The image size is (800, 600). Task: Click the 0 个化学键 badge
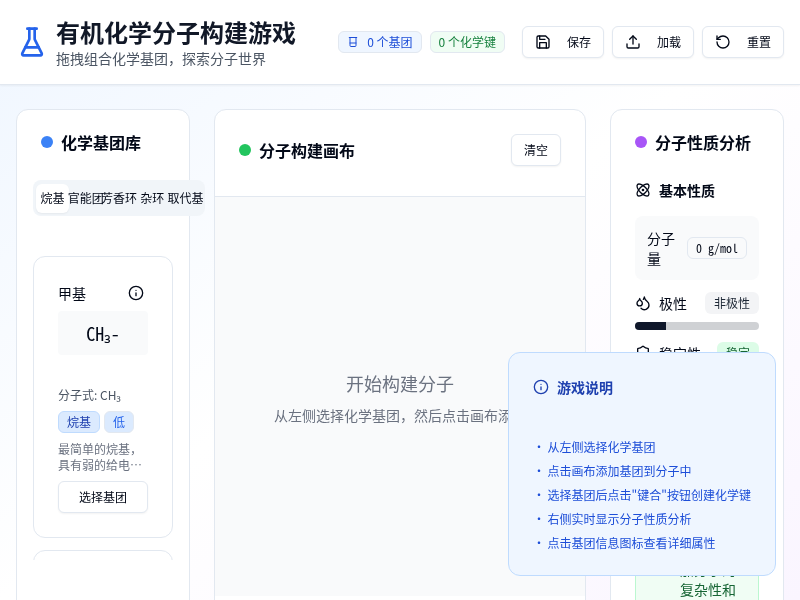tap(467, 42)
